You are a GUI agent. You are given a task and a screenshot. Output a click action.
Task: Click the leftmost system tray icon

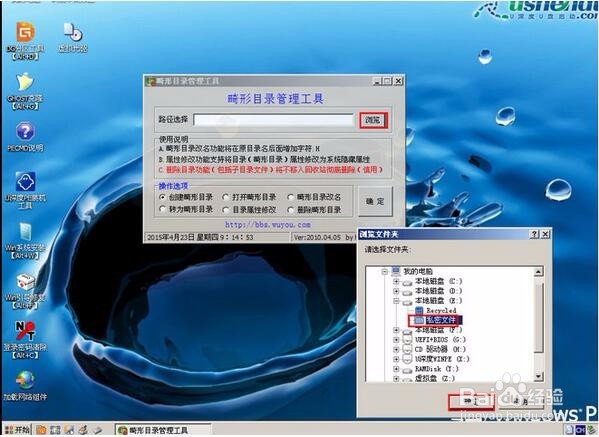click(570, 431)
